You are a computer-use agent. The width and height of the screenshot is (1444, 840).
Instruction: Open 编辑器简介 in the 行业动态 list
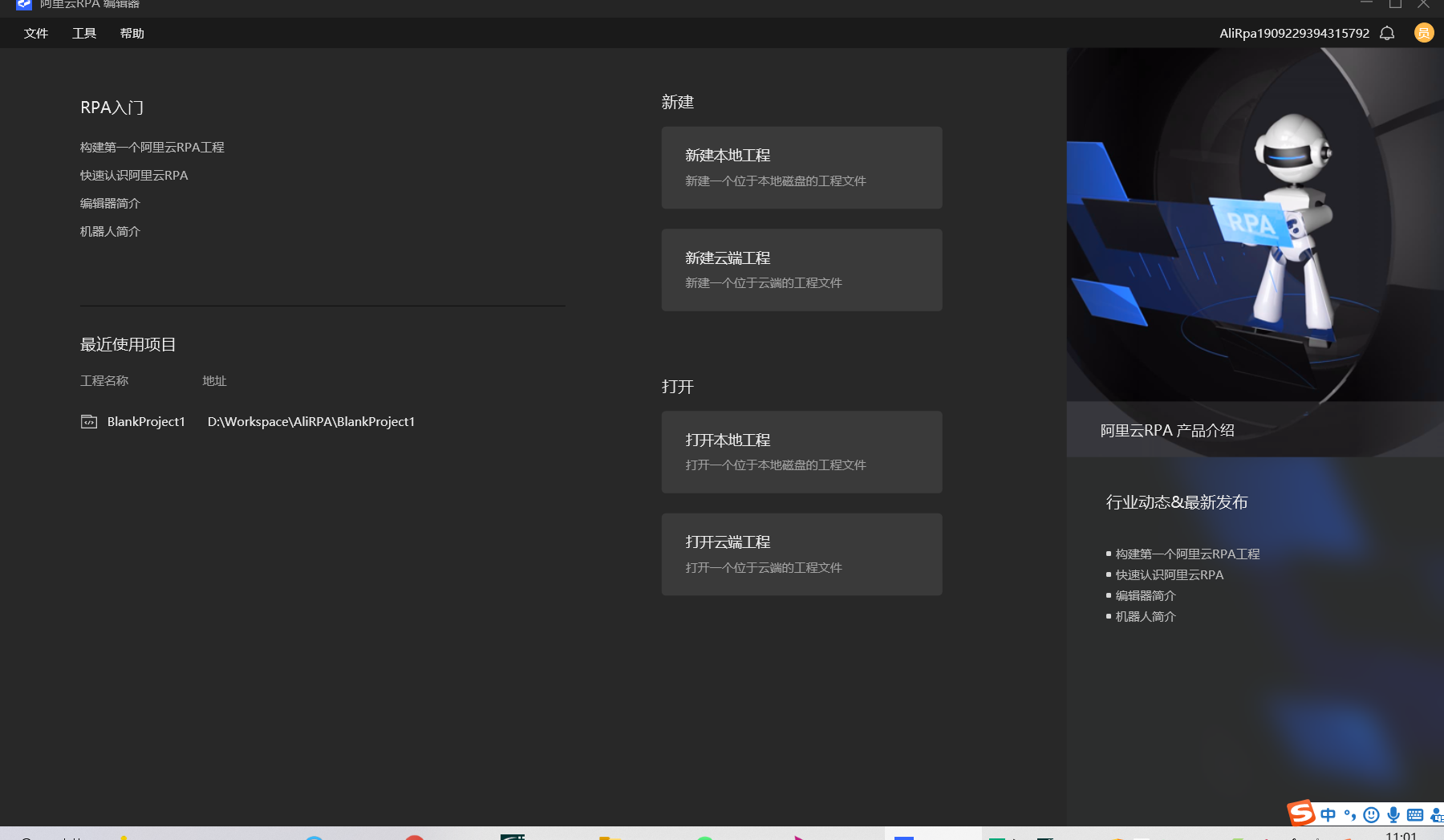1146,595
